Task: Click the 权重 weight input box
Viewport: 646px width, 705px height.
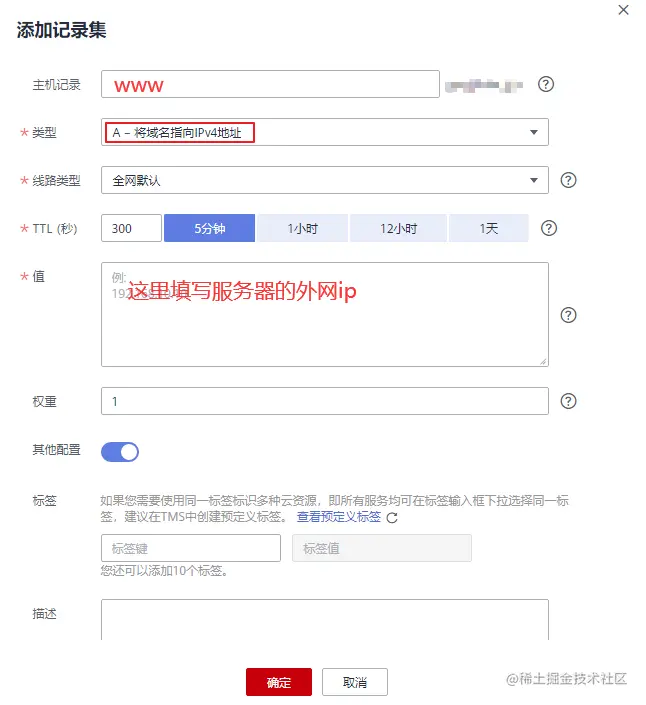Action: click(x=325, y=401)
